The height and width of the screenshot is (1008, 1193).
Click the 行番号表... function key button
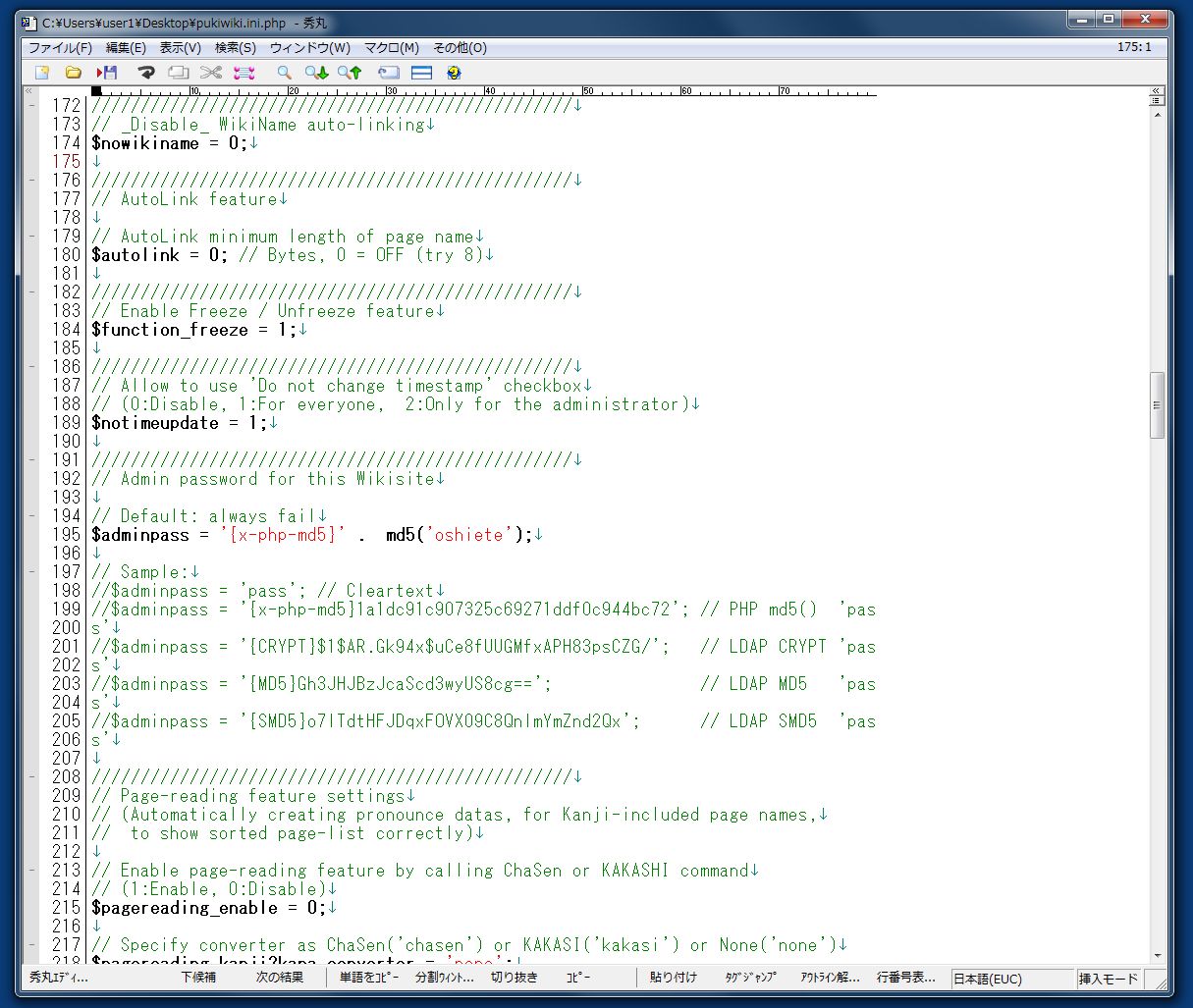point(905,978)
